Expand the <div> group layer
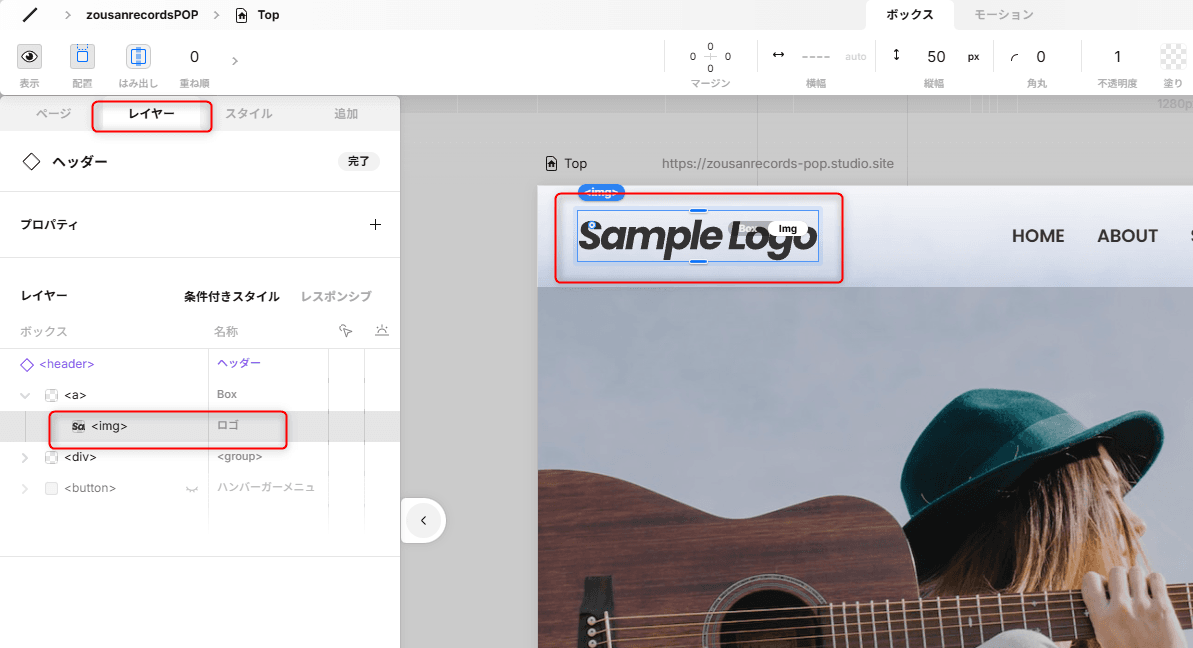1193x648 pixels. [26, 457]
